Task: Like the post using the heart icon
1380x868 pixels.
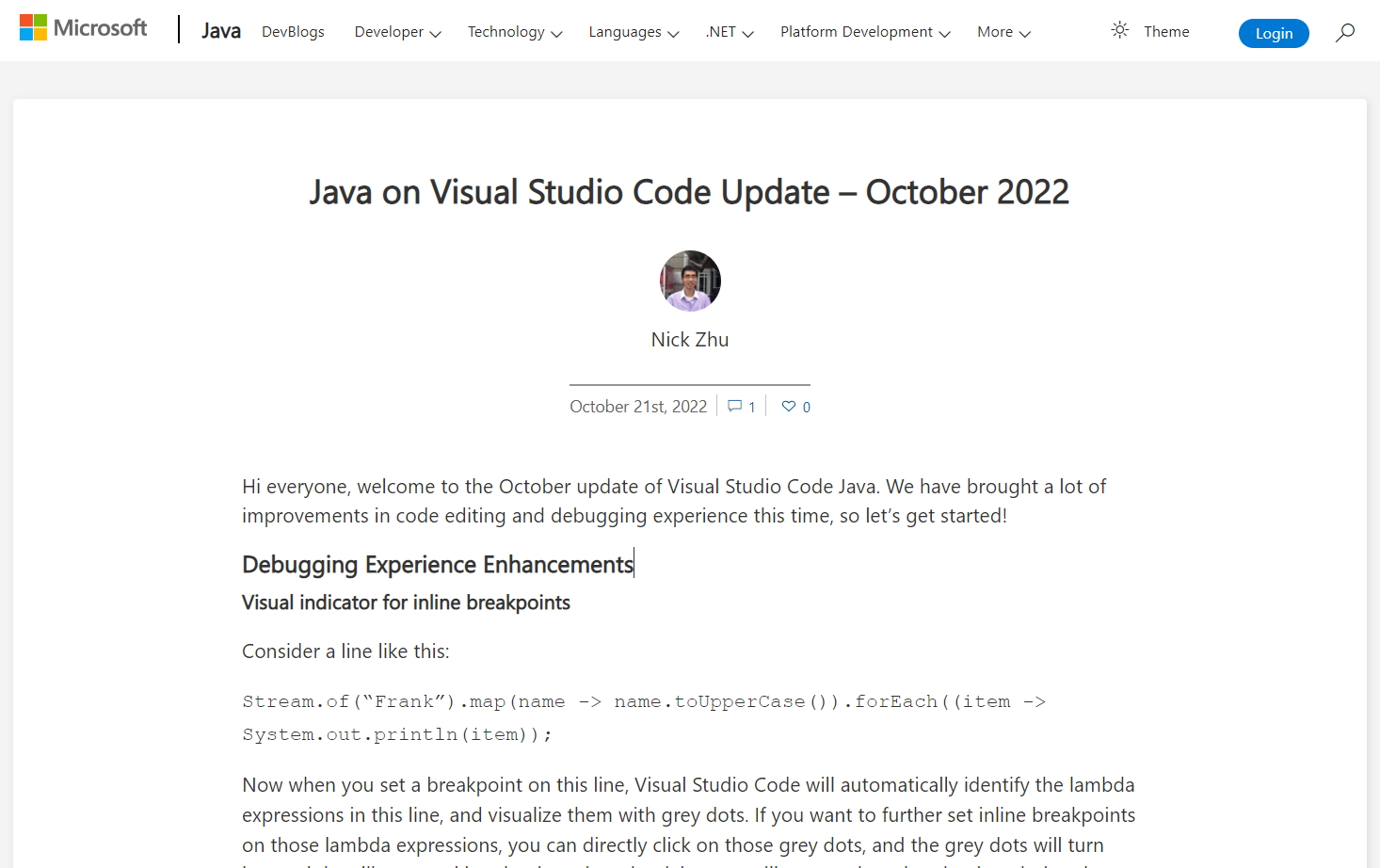Action: click(x=789, y=406)
